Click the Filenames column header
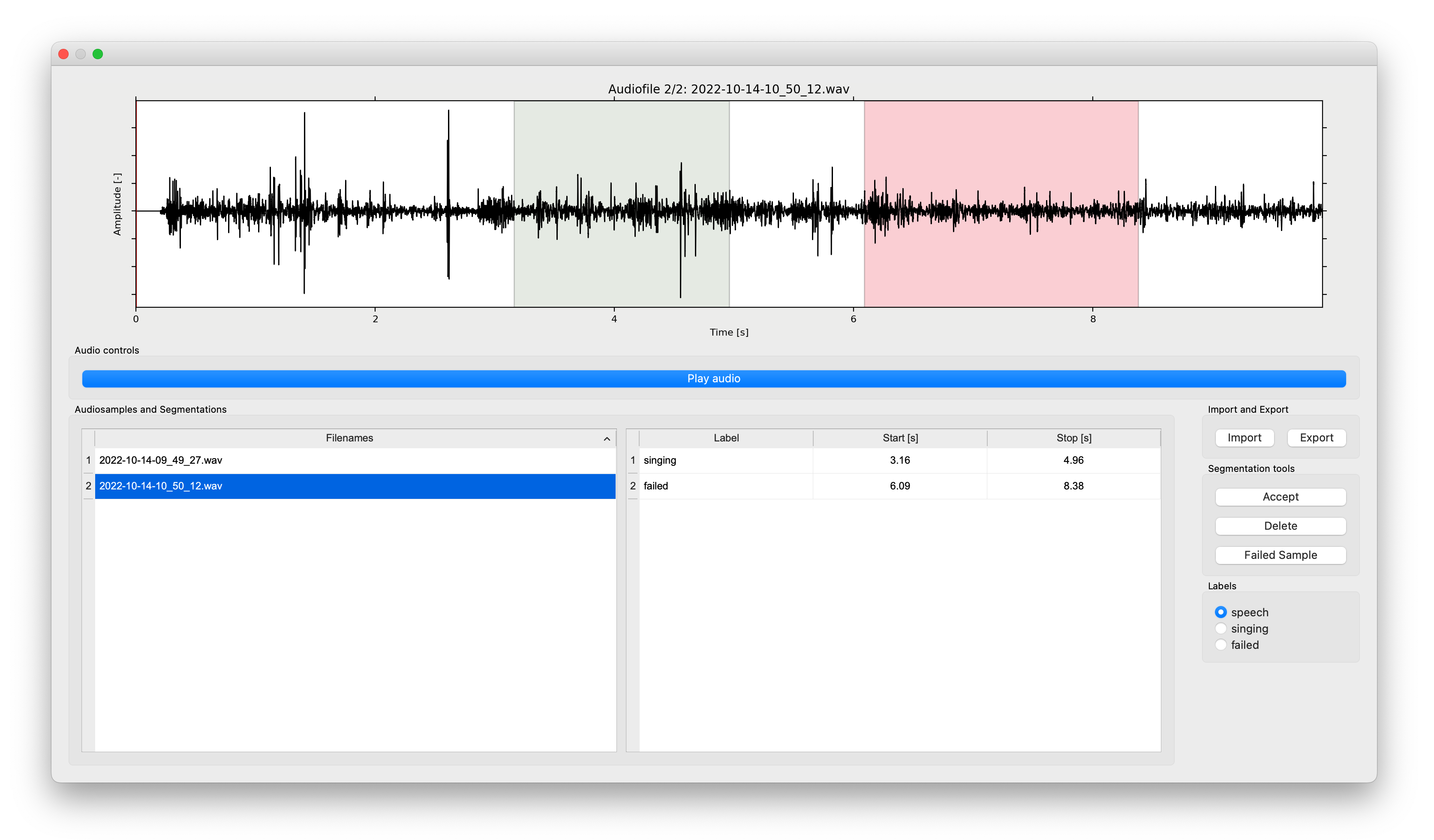The width and height of the screenshot is (1434, 840). point(349,438)
